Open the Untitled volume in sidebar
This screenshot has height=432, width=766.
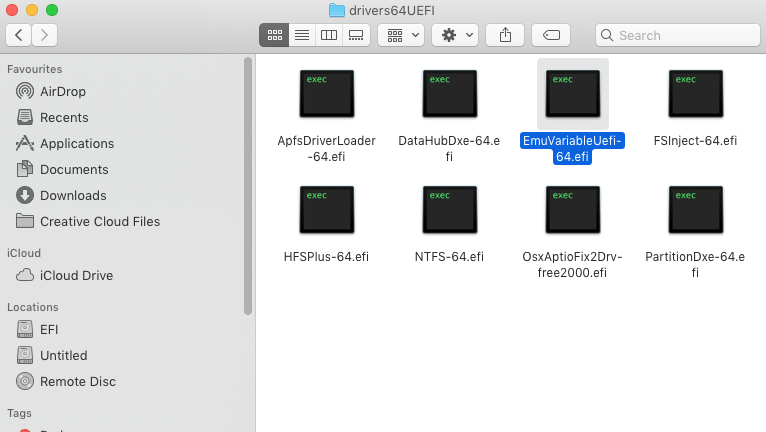pyautogui.click(x=64, y=355)
